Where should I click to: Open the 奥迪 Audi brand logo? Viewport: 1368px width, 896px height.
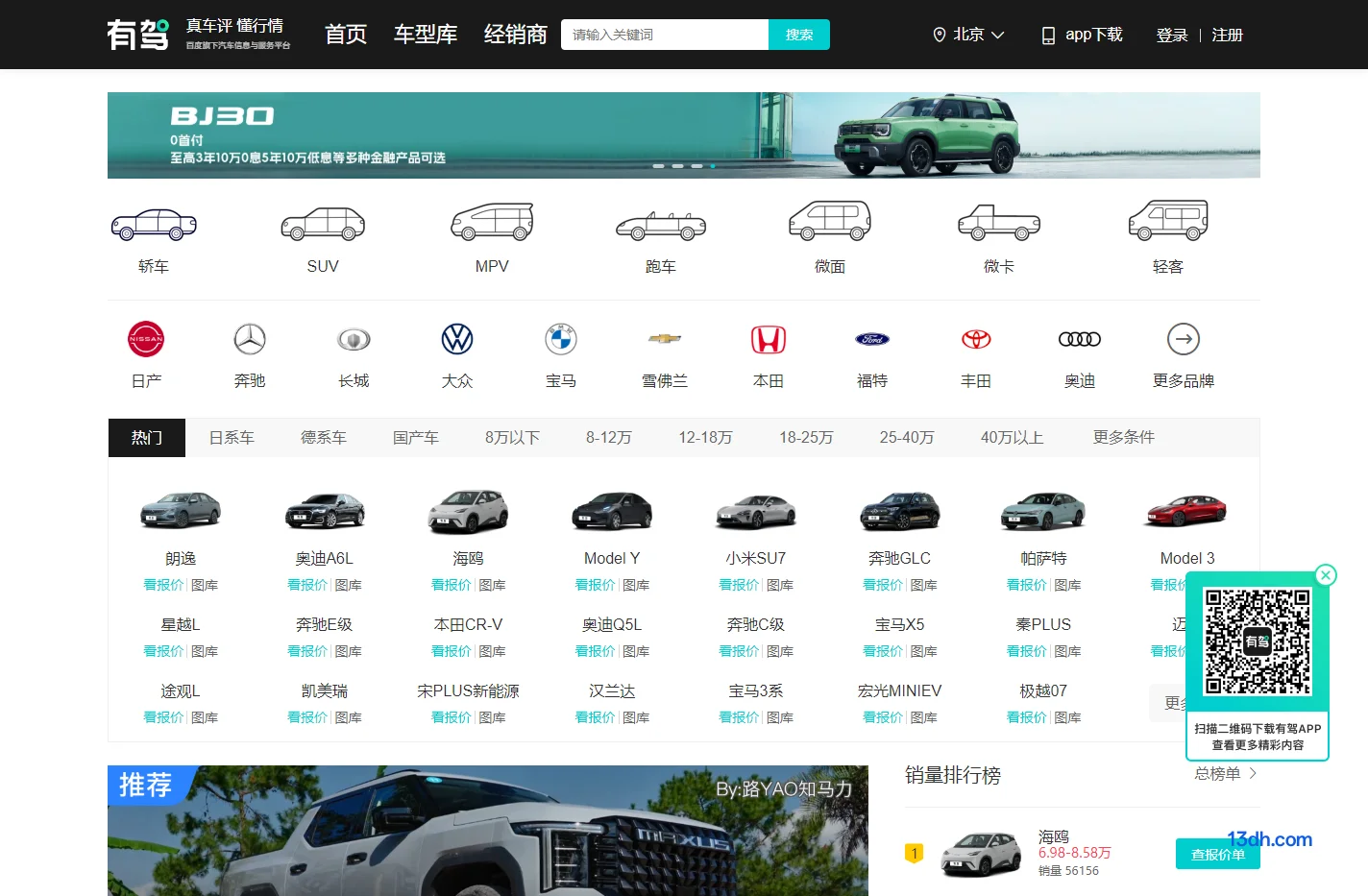1080,339
